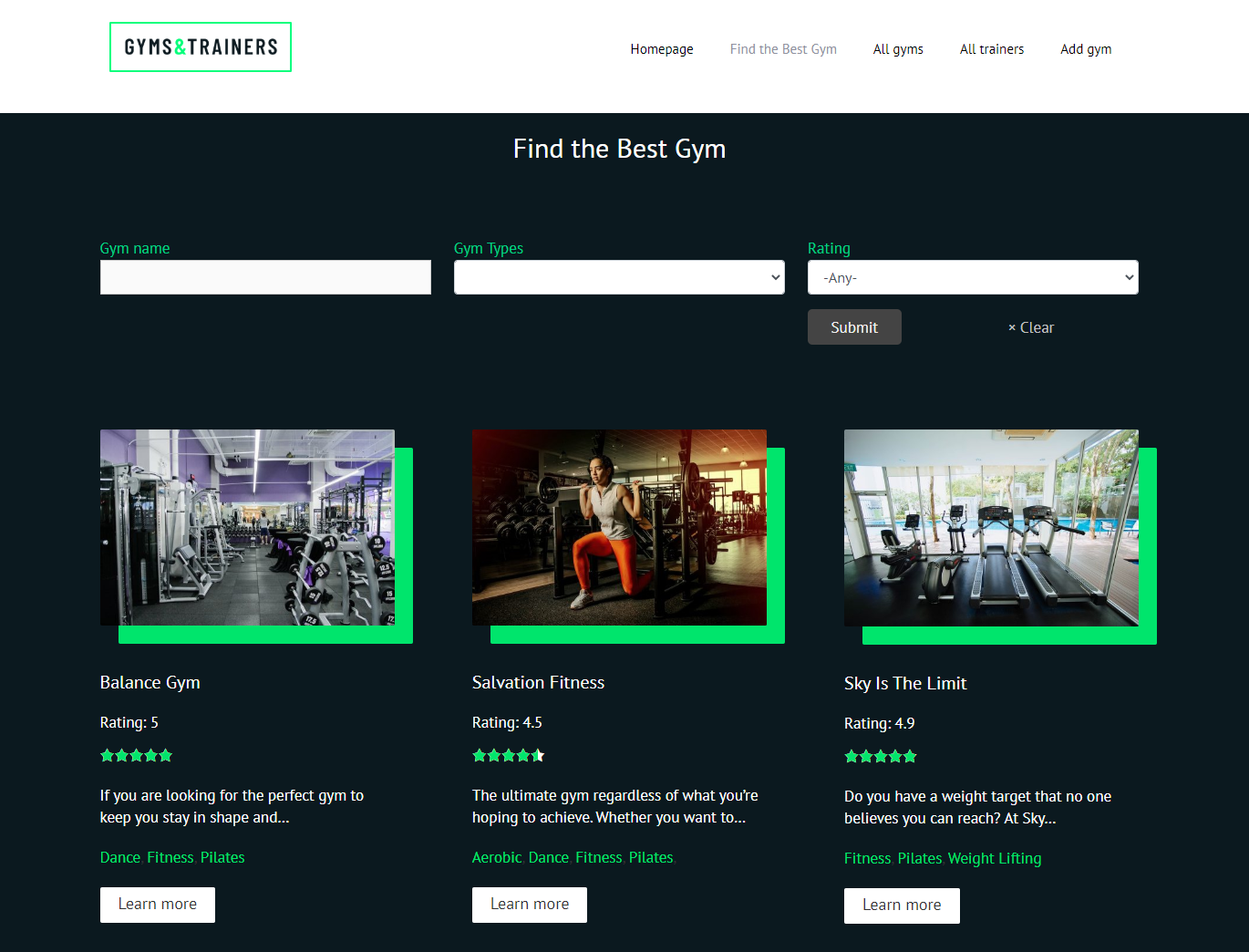The height and width of the screenshot is (952, 1249).
Task: Click Sky Is The Limit description text
Action: 978,807
